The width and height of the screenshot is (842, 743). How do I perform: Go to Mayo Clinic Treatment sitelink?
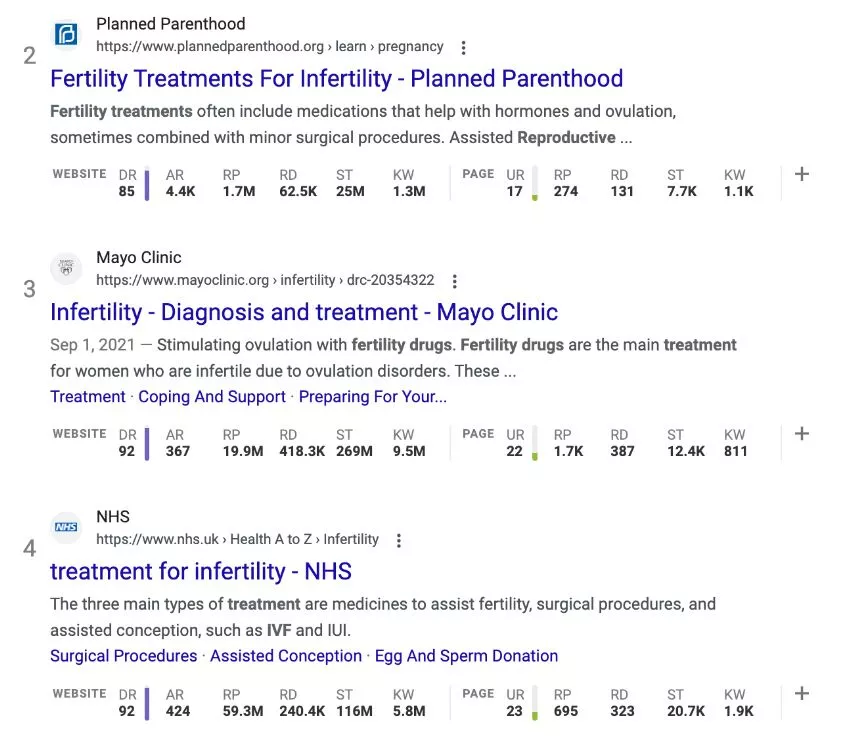click(x=88, y=397)
